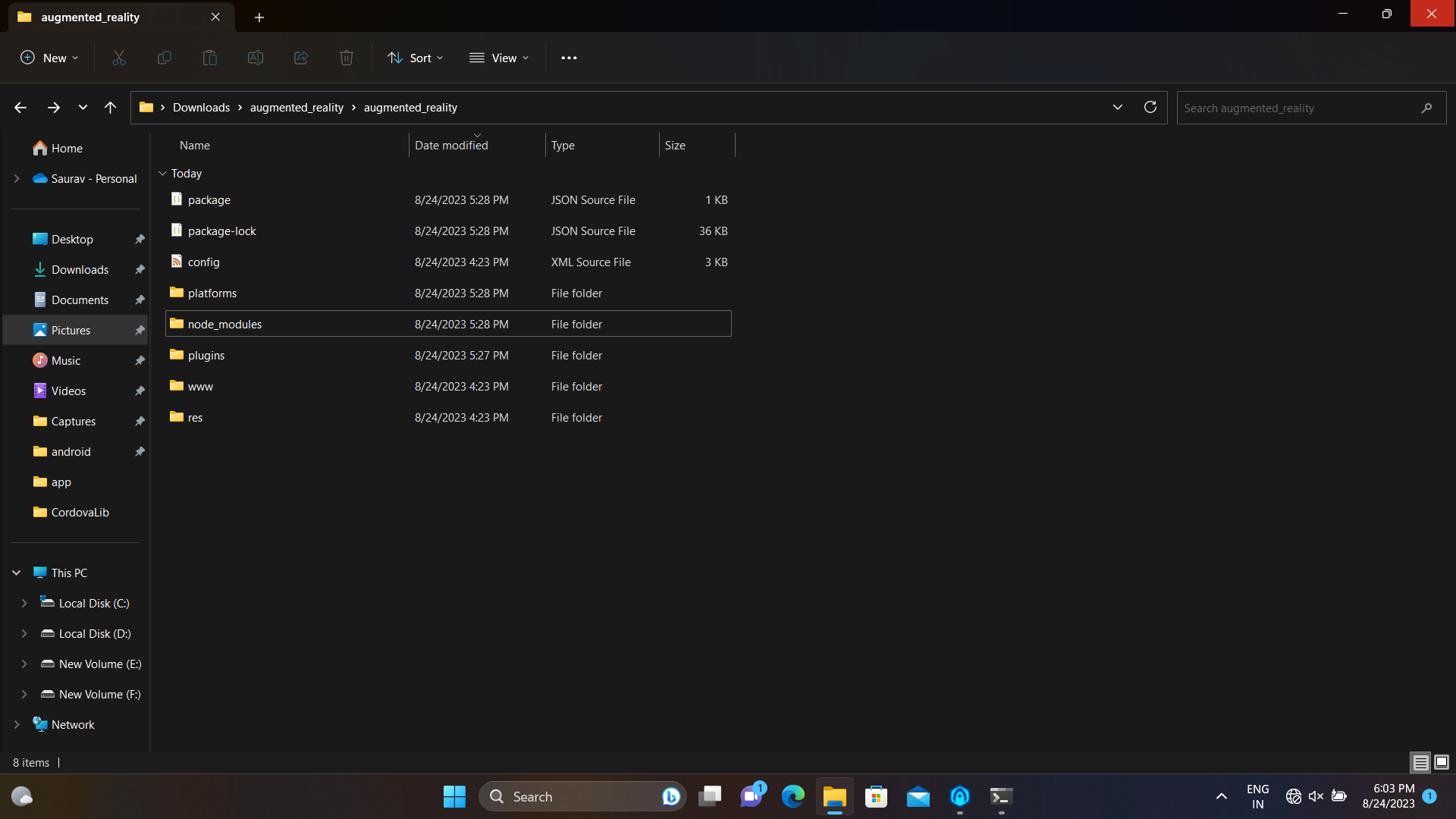This screenshot has width=1456, height=819.
Task: Click the taskbar Search box
Action: click(x=582, y=796)
